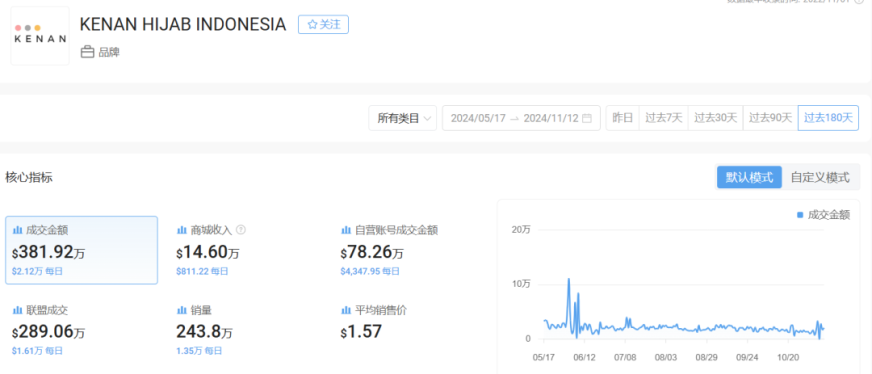Click the tallest peak in the line chart
Image resolution: width=872 pixels, height=374 pixels.
point(568,279)
